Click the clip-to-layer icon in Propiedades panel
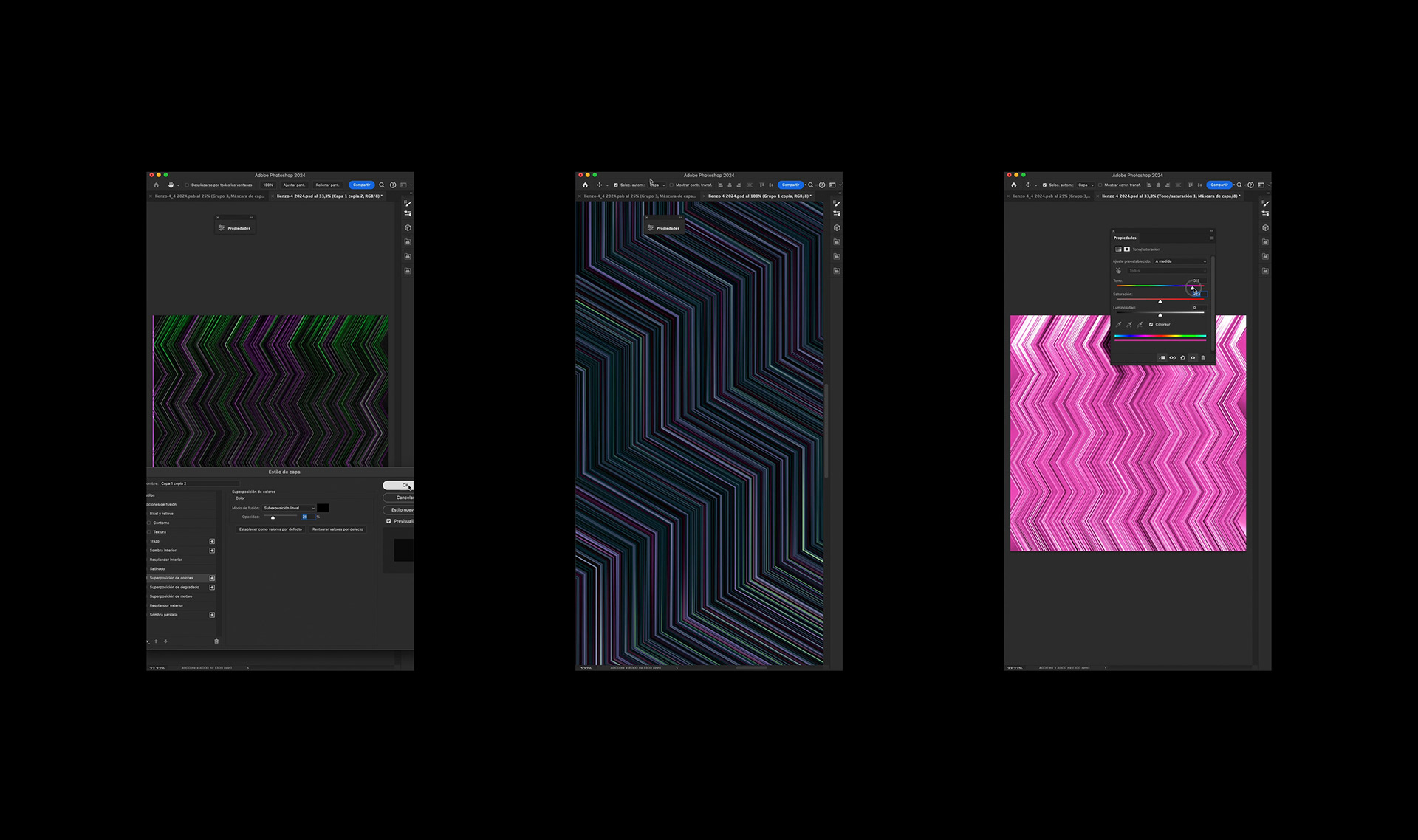Viewport: 1418px width, 840px height. tap(1162, 358)
